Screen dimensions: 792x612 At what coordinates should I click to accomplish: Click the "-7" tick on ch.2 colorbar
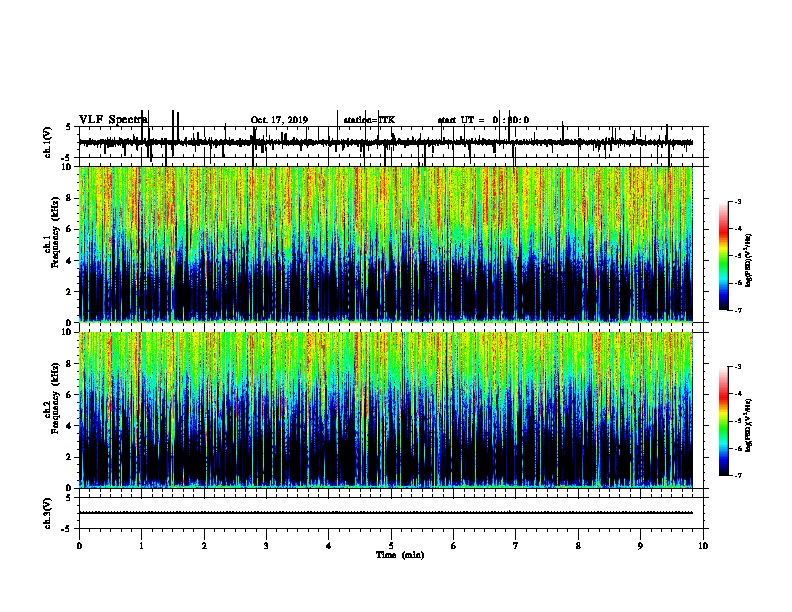click(737, 475)
